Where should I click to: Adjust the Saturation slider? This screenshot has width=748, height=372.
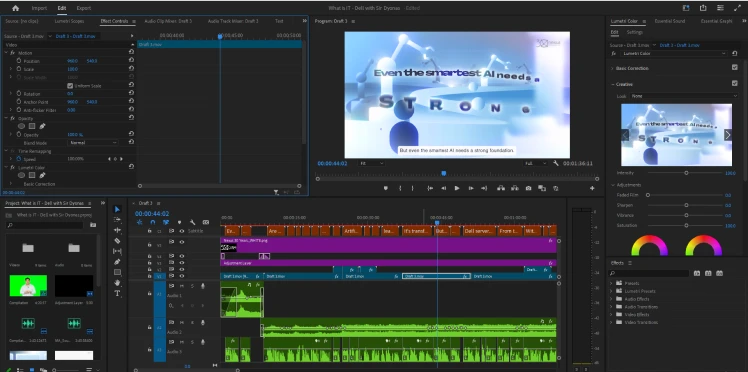(686, 225)
